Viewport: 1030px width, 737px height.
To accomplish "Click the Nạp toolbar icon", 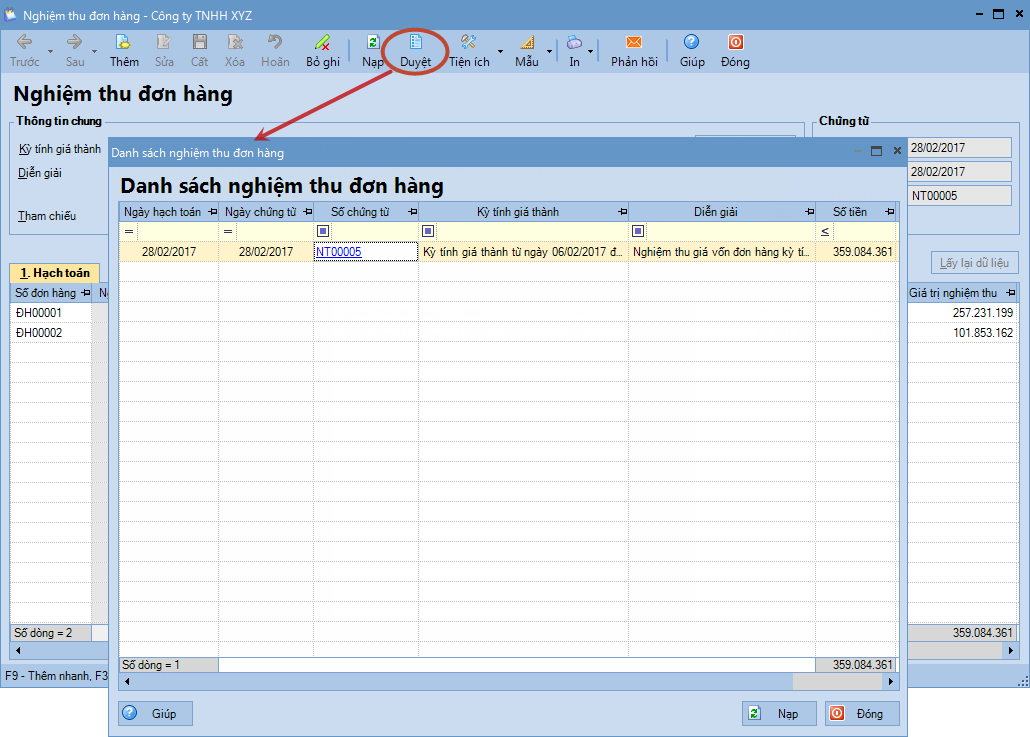I will (372, 43).
